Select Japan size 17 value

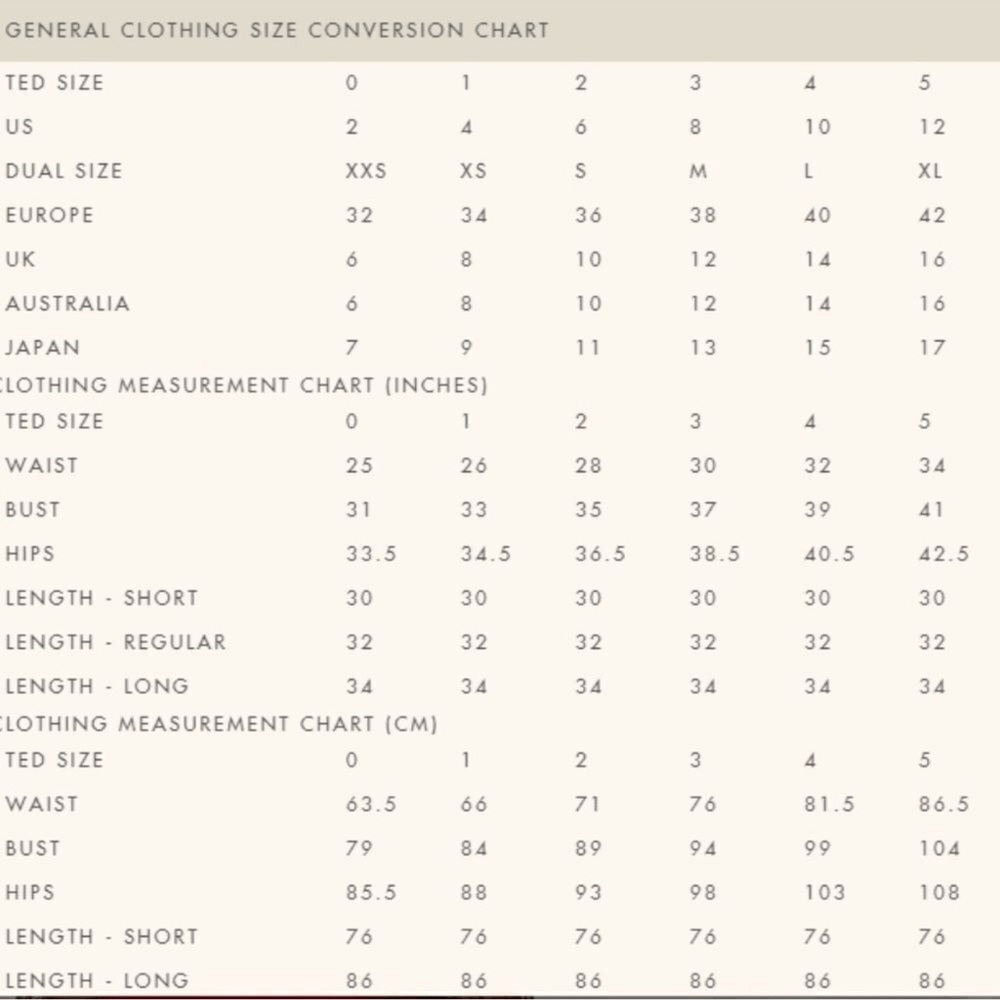[x=931, y=348]
